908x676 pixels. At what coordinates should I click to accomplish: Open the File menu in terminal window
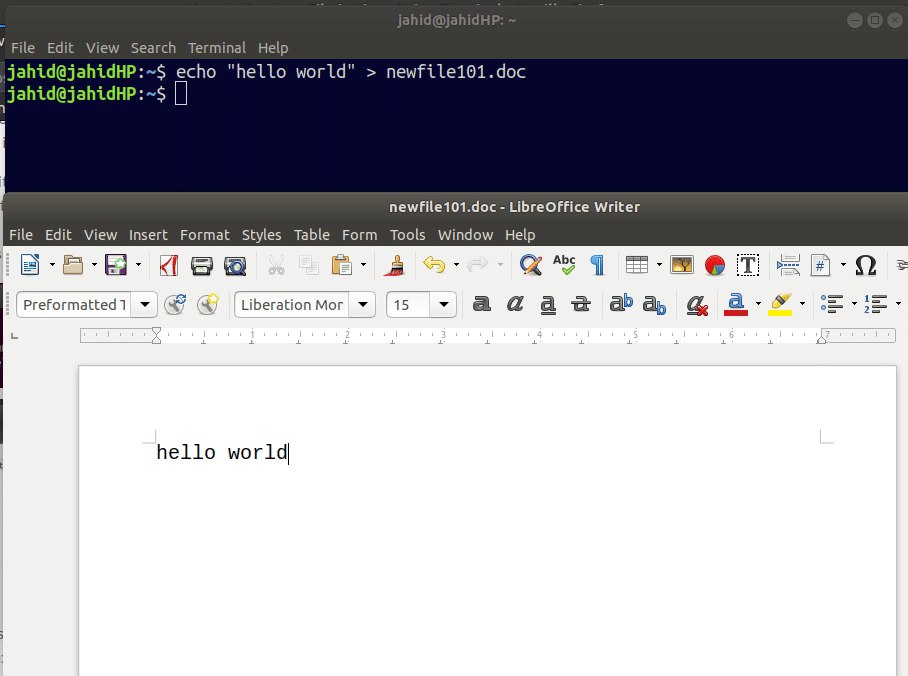pyautogui.click(x=23, y=47)
